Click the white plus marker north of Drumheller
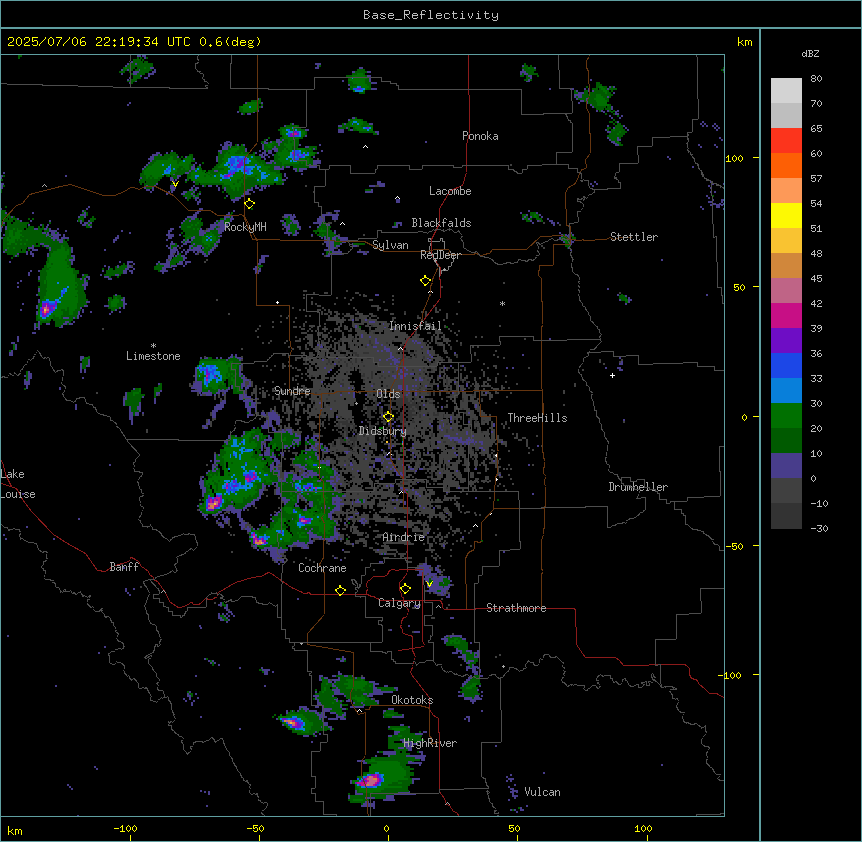Screen dimensions: 862x842 coord(612,375)
